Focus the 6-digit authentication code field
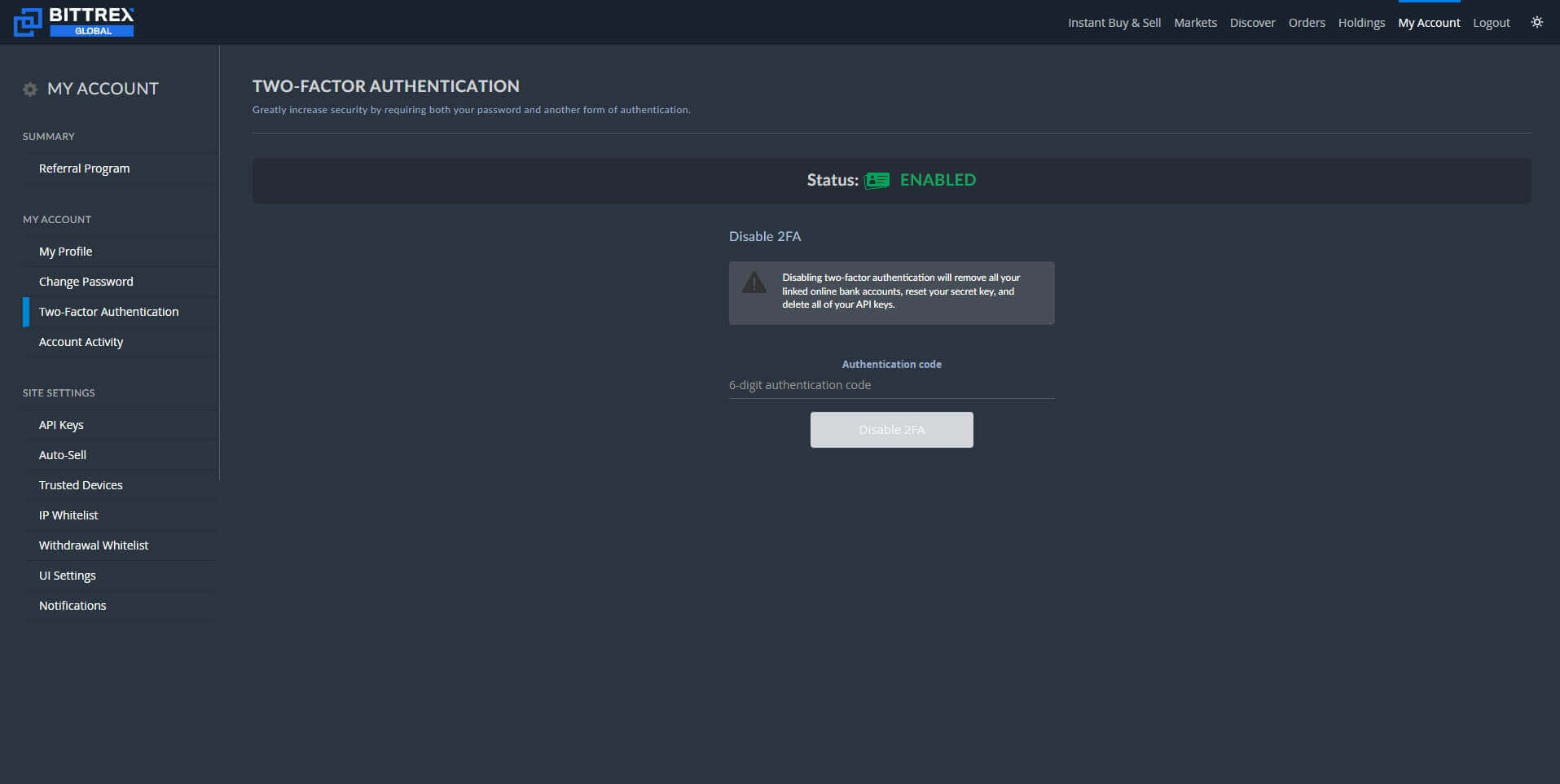This screenshot has width=1560, height=784. tap(891, 385)
